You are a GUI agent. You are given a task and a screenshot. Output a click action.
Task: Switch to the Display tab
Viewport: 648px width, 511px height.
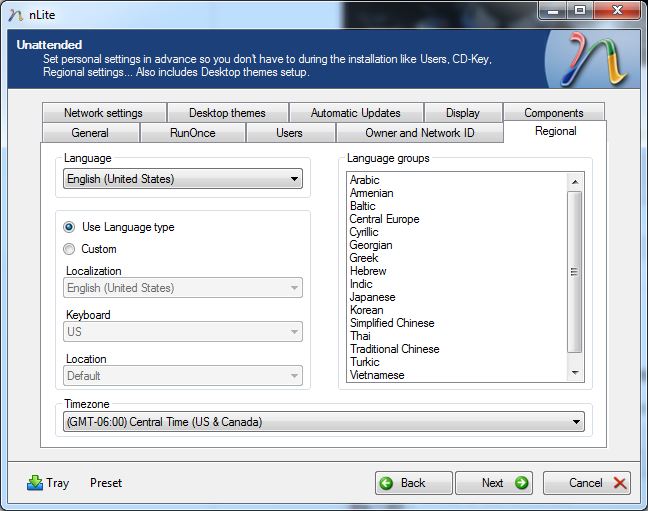coord(463,112)
